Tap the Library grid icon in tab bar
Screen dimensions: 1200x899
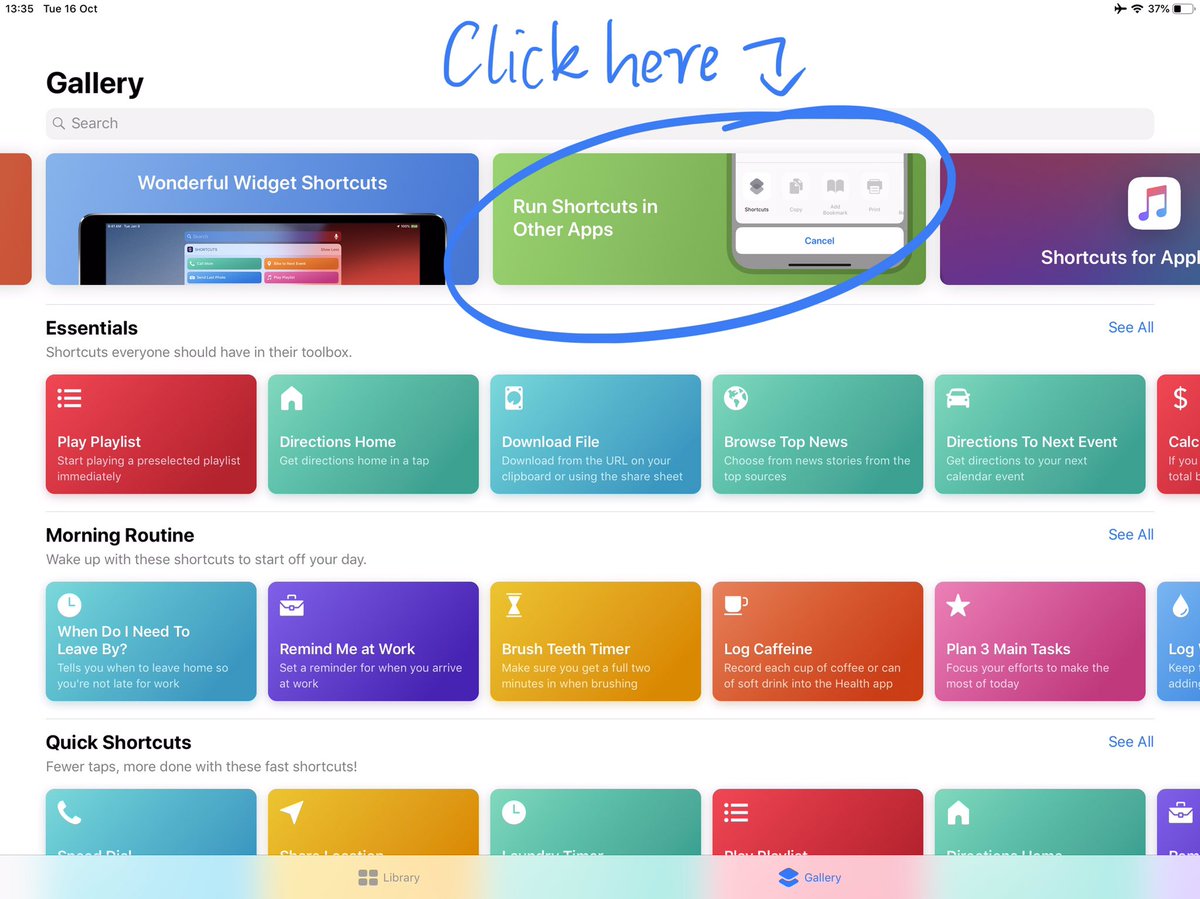pos(367,878)
